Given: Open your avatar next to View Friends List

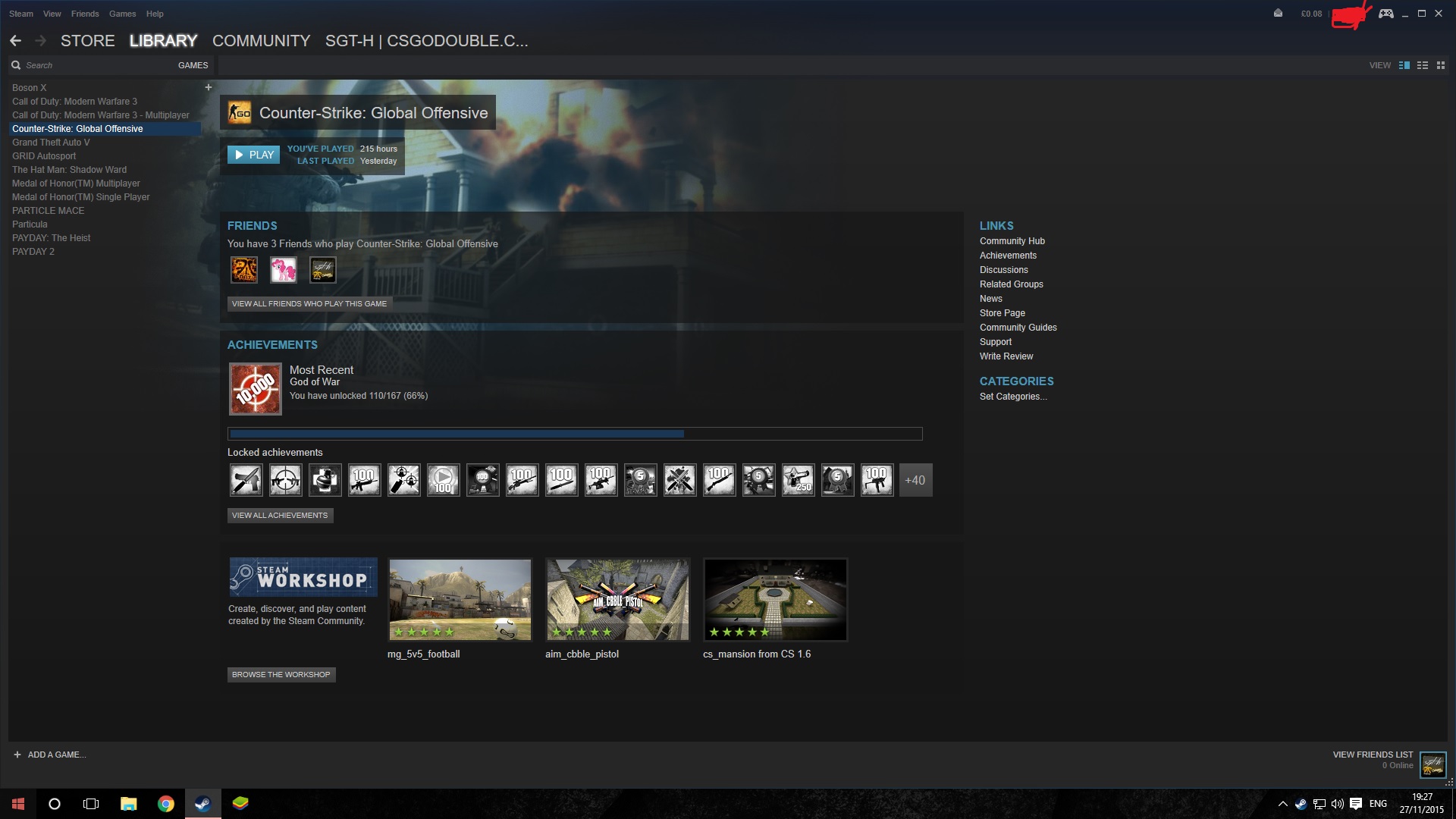Looking at the screenshot, I should pos(1433,764).
